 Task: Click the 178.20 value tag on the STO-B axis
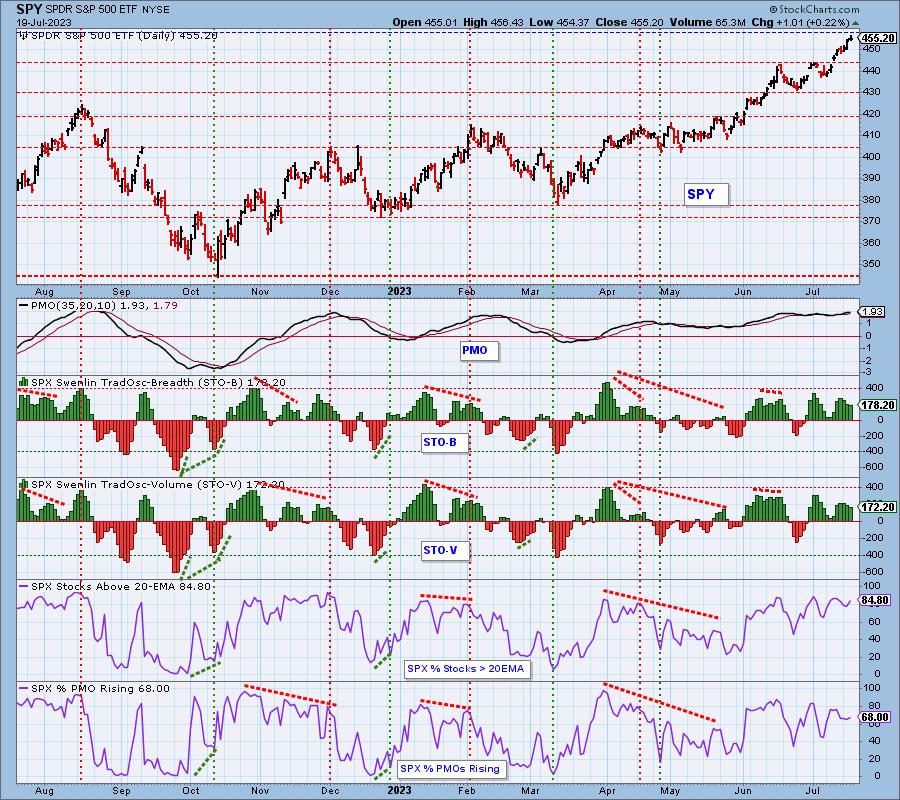[878, 405]
